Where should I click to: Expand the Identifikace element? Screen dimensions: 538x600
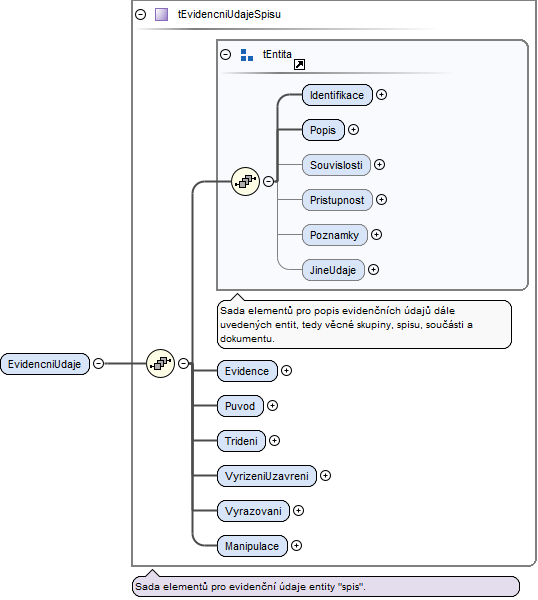pos(381,95)
